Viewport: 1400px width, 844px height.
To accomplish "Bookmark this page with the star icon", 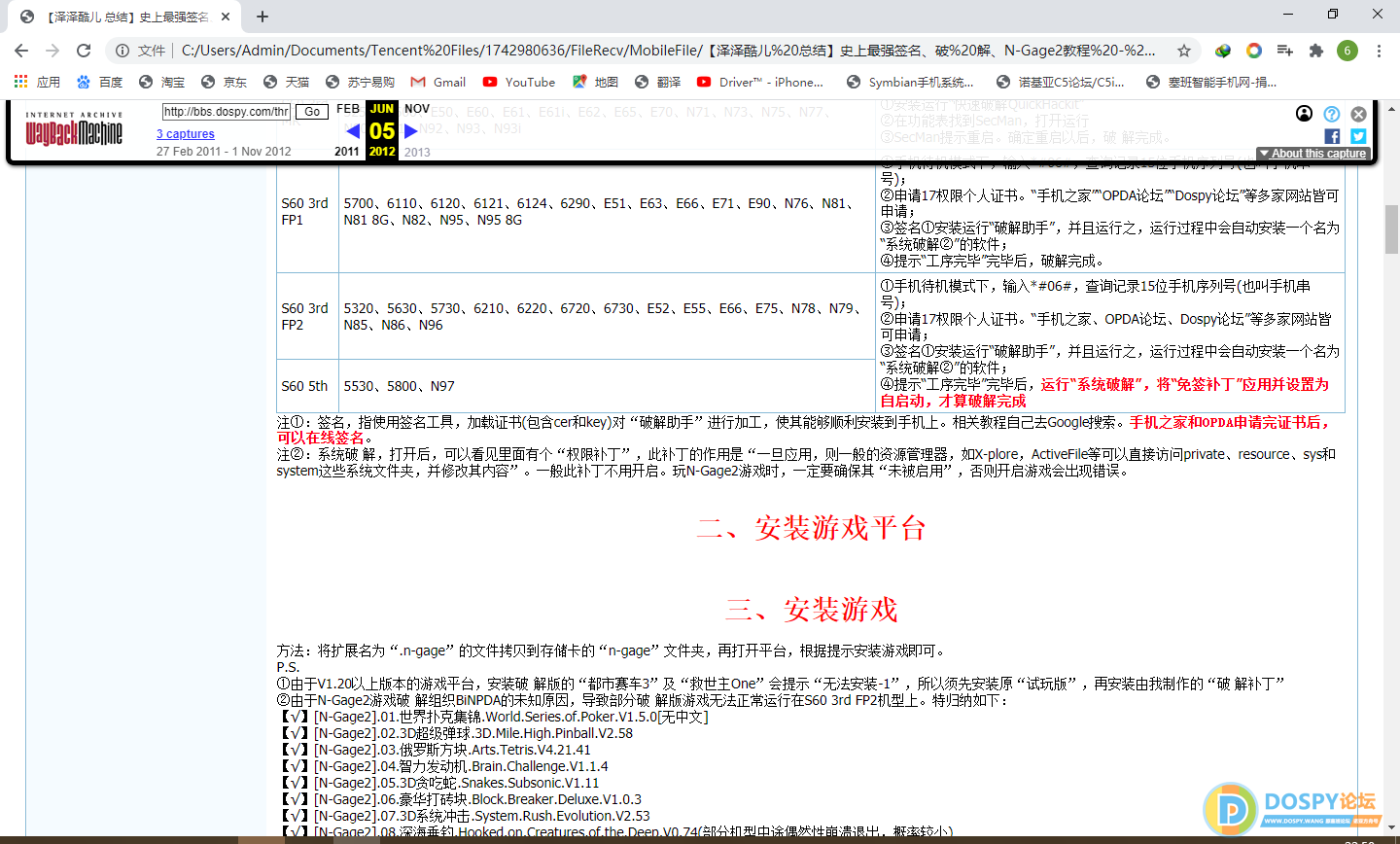I will tap(1183, 51).
